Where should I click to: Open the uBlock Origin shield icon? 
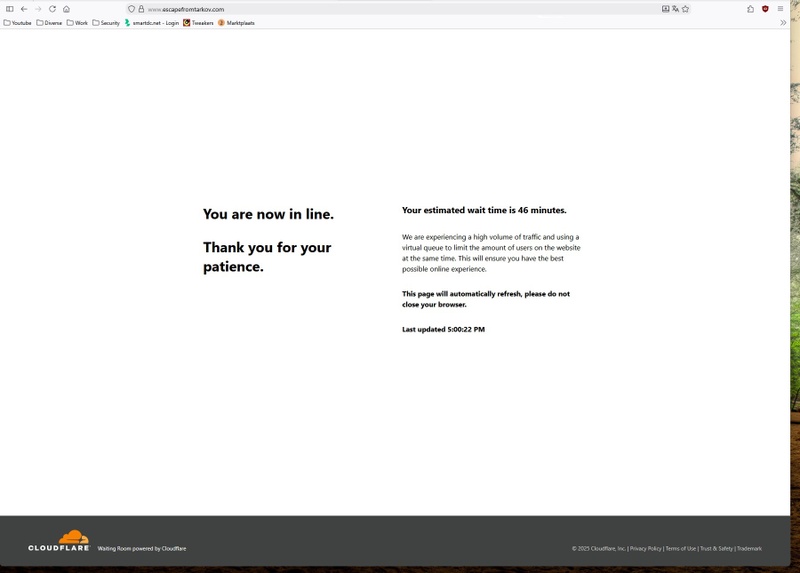pos(765,9)
